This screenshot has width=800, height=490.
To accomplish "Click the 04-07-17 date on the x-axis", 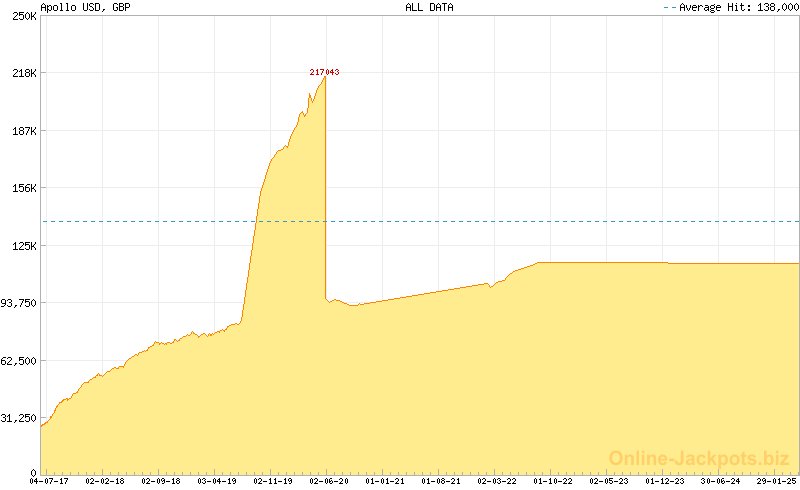I will [x=49, y=481].
